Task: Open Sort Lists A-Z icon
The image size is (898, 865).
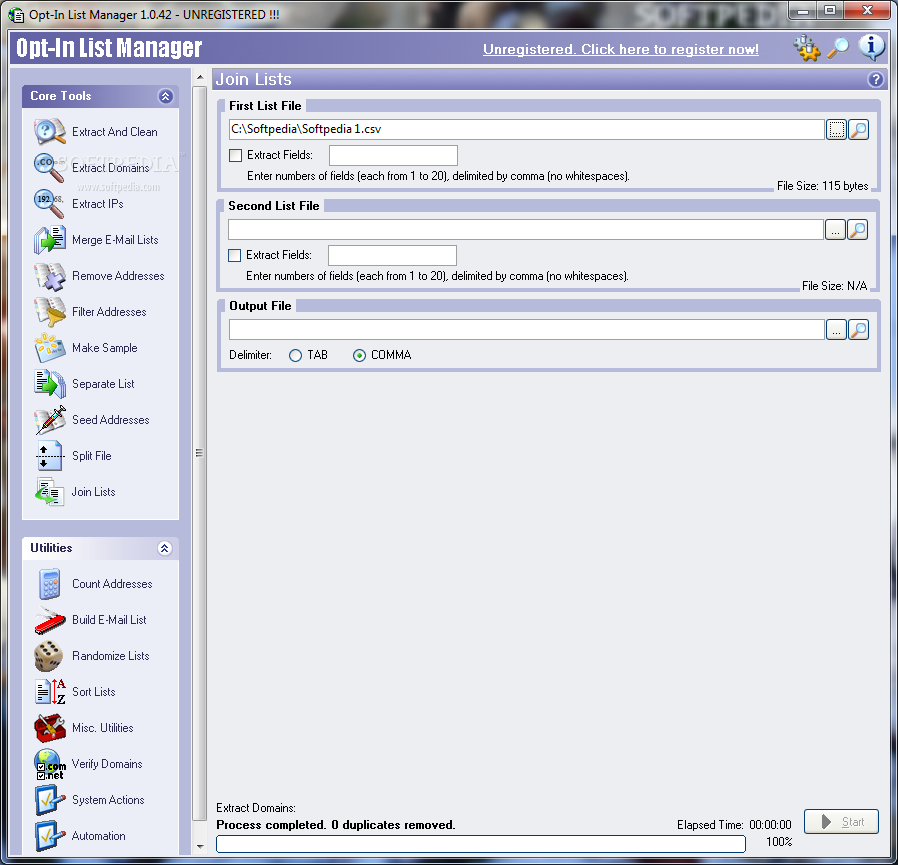Action: [49, 692]
